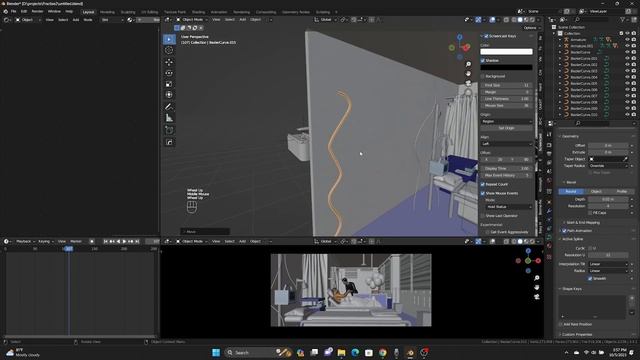Select the Select Box tool in viewport toolbar
This screenshot has height=360, width=640.
click(169, 39)
